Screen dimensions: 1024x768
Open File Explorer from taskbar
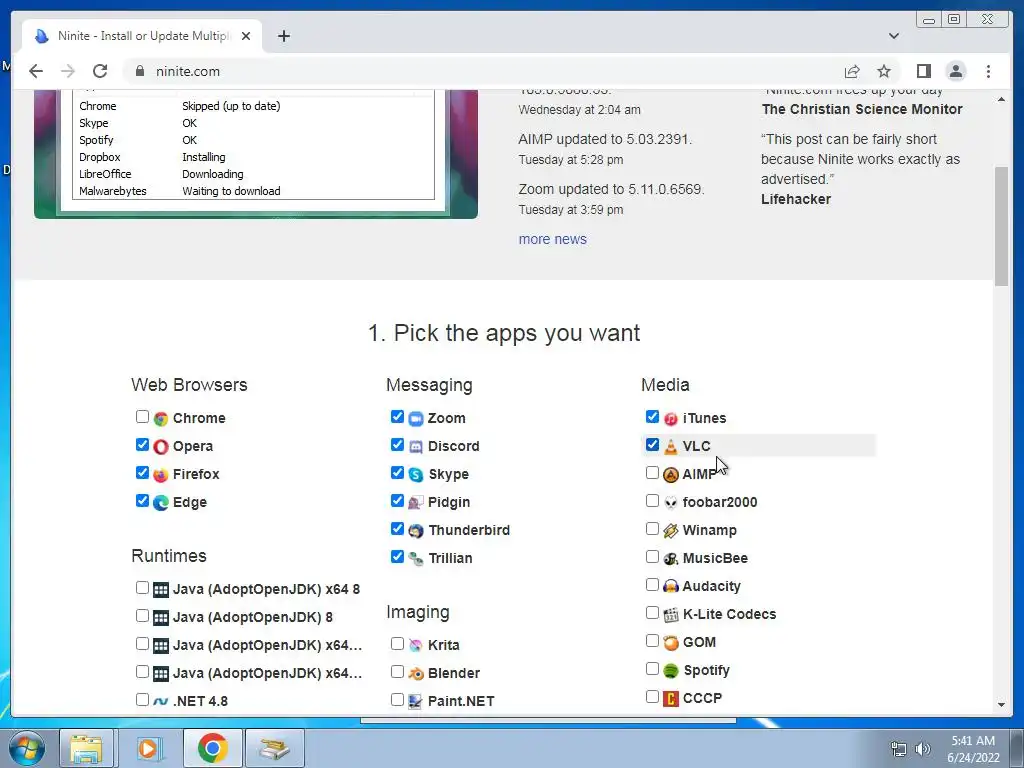tap(86, 748)
